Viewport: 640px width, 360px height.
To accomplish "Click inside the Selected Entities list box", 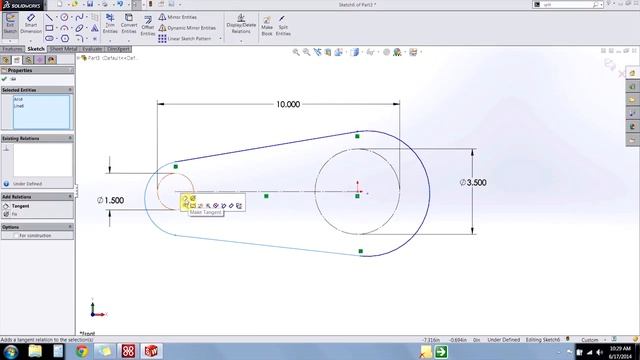I will (41, 112).
